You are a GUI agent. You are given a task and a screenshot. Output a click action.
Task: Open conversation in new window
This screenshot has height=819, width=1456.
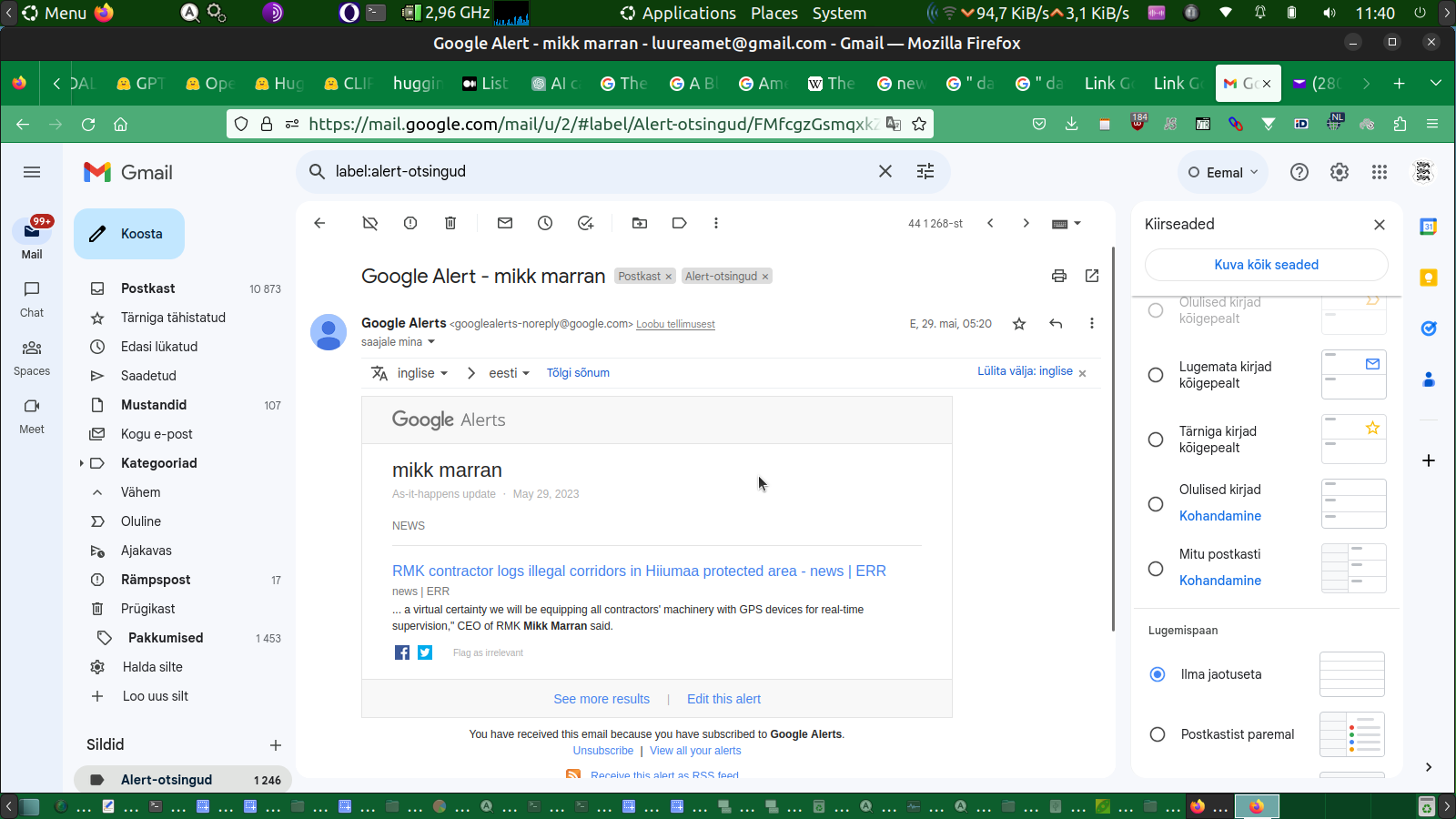click(1092, 276)
